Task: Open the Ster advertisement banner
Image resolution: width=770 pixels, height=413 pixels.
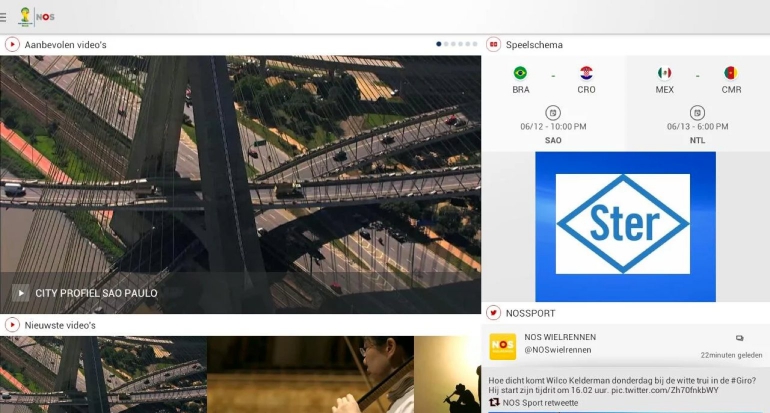Action: 624,224
